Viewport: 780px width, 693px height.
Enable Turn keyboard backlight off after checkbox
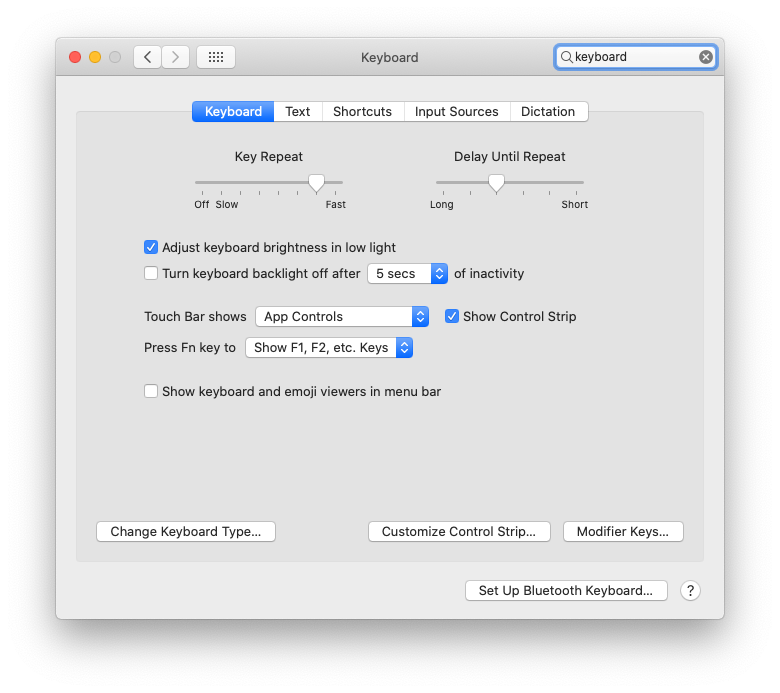[151, 273]
